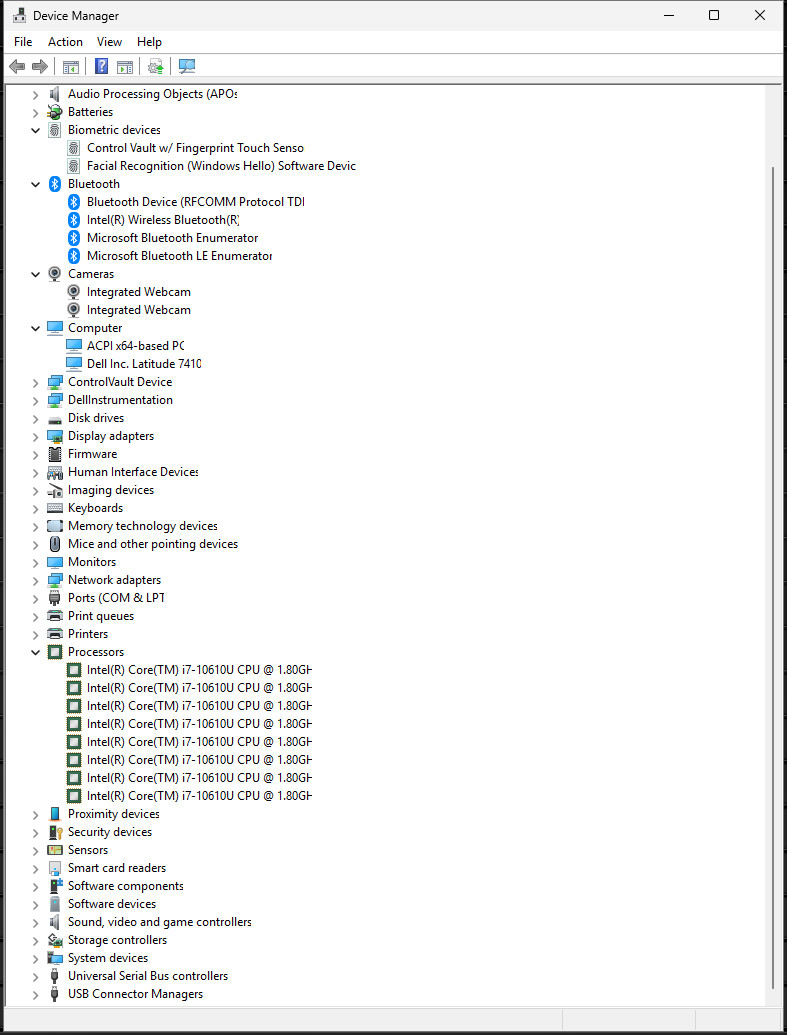Select Bluetooth Device (RFCOMM Protocol TDI)
Image resolution: width=787 pixels, height=1035 pixels.
coord(195,202)
